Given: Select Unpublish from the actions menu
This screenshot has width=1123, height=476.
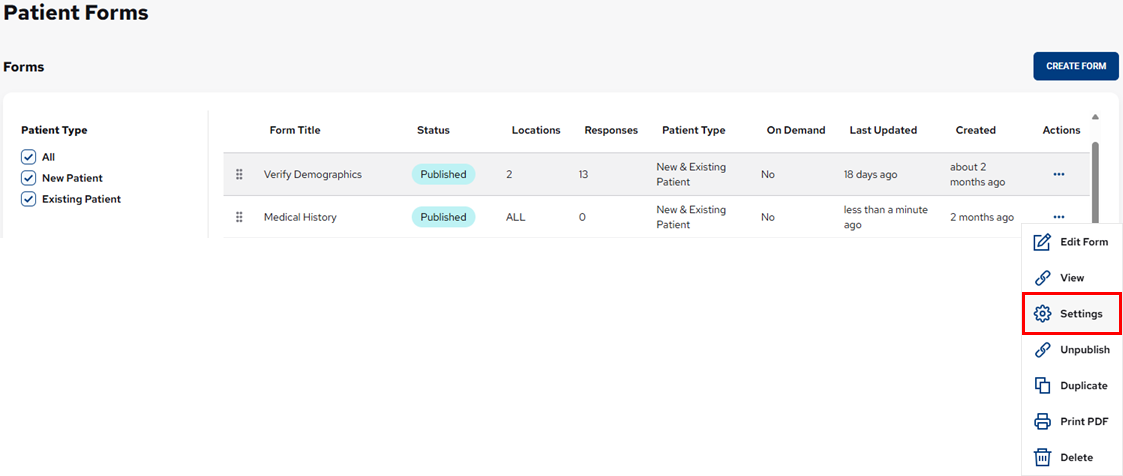Looking at the screenshot, I should coord(1084,350).
